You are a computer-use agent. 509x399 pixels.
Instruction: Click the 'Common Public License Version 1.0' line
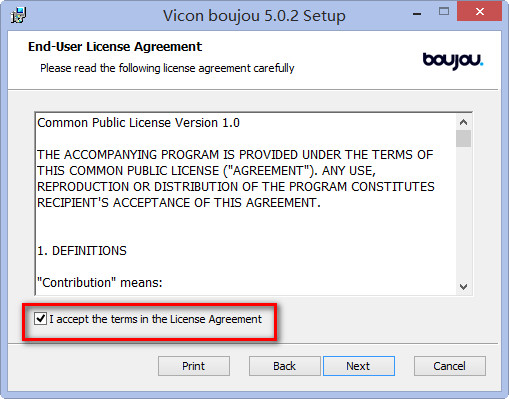pos(138,123)
